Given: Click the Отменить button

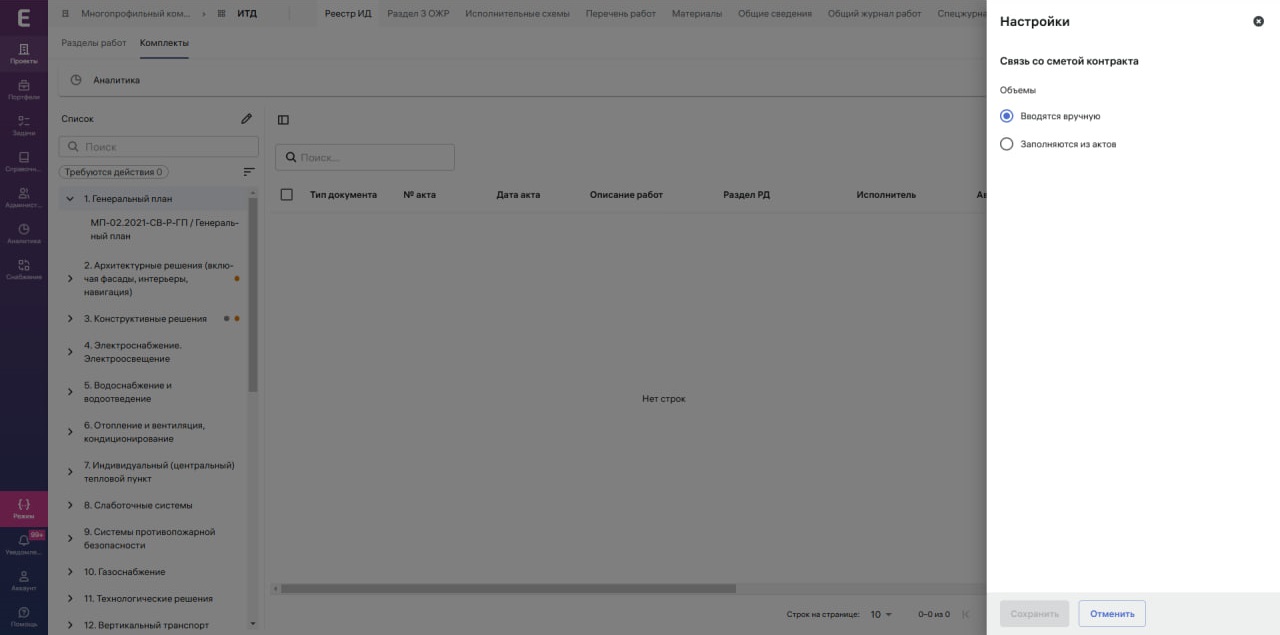Looking at the screenshot, I should coord(1112,614).
